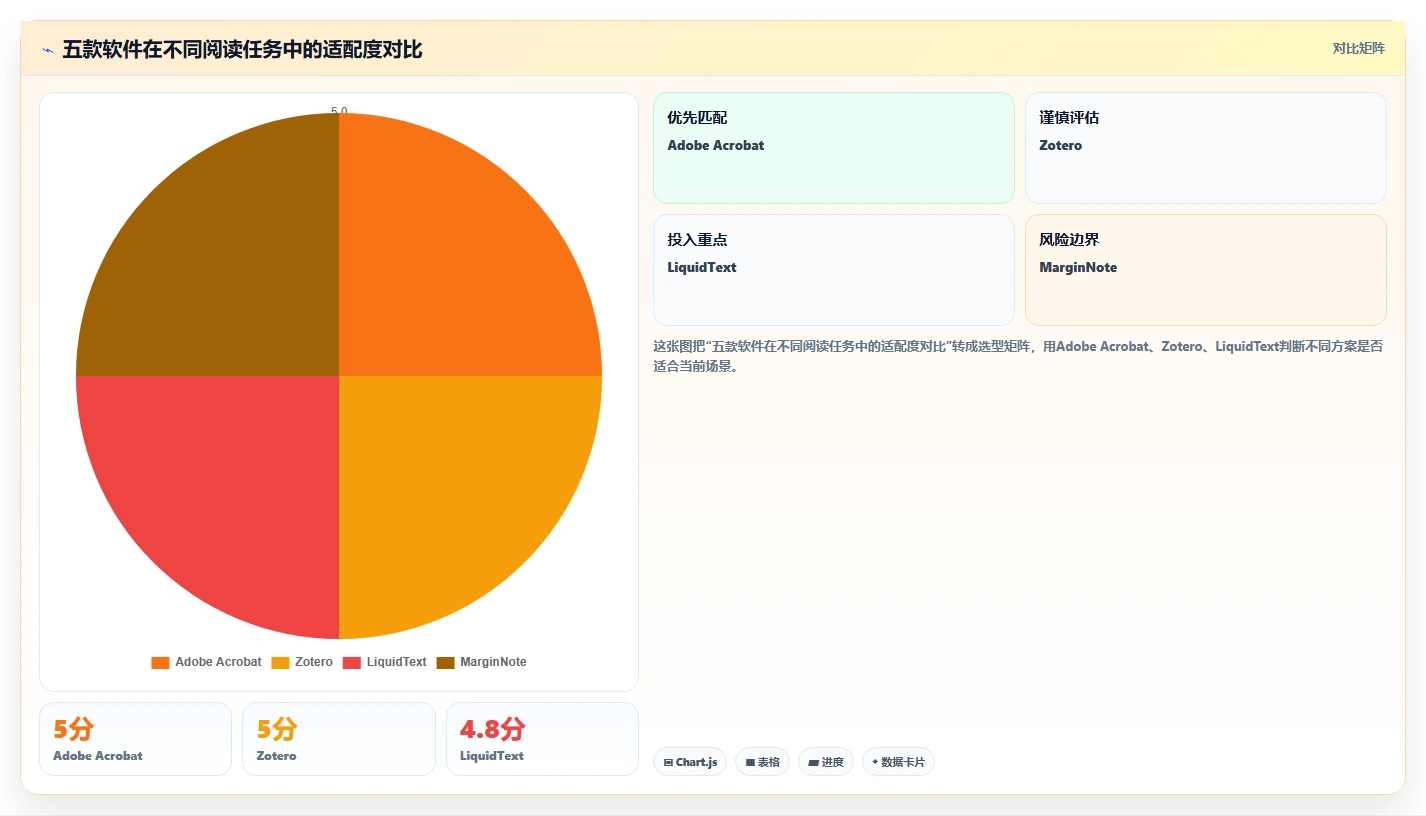1426x816 pixels.
Task: Click the icon before the page title
Action: tap(47, 50)
